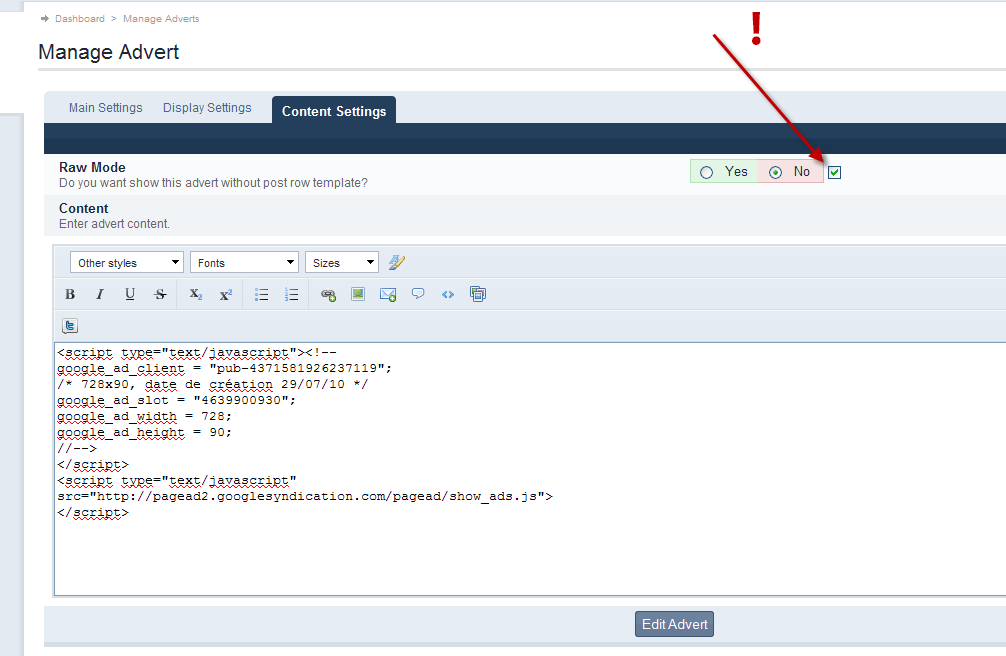Open the Sizes dropdown
Image resolution: width=1006 pixels, height=656 pixels.
(342, 263)
